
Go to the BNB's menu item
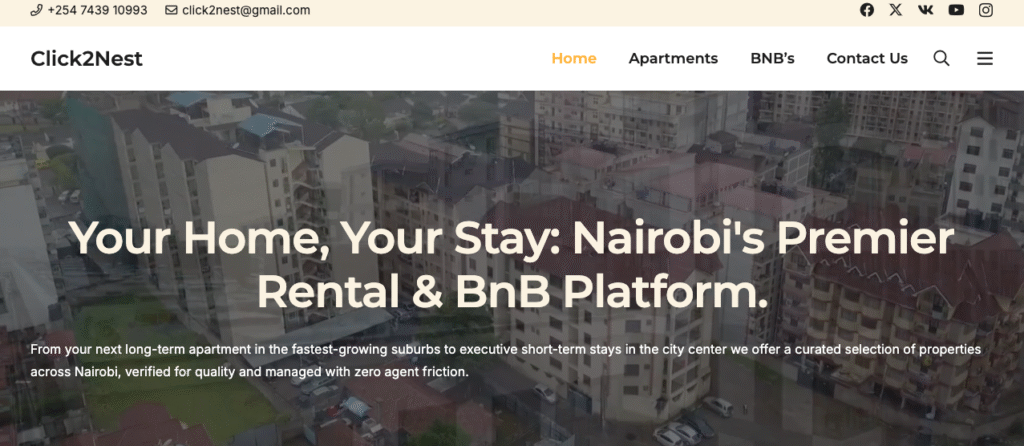(x=773, y=58)
